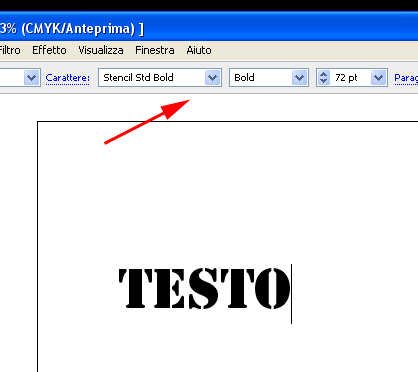Open the Carattere panel link
The height and width of the screenshot is (372, 418).
(68, 78)
